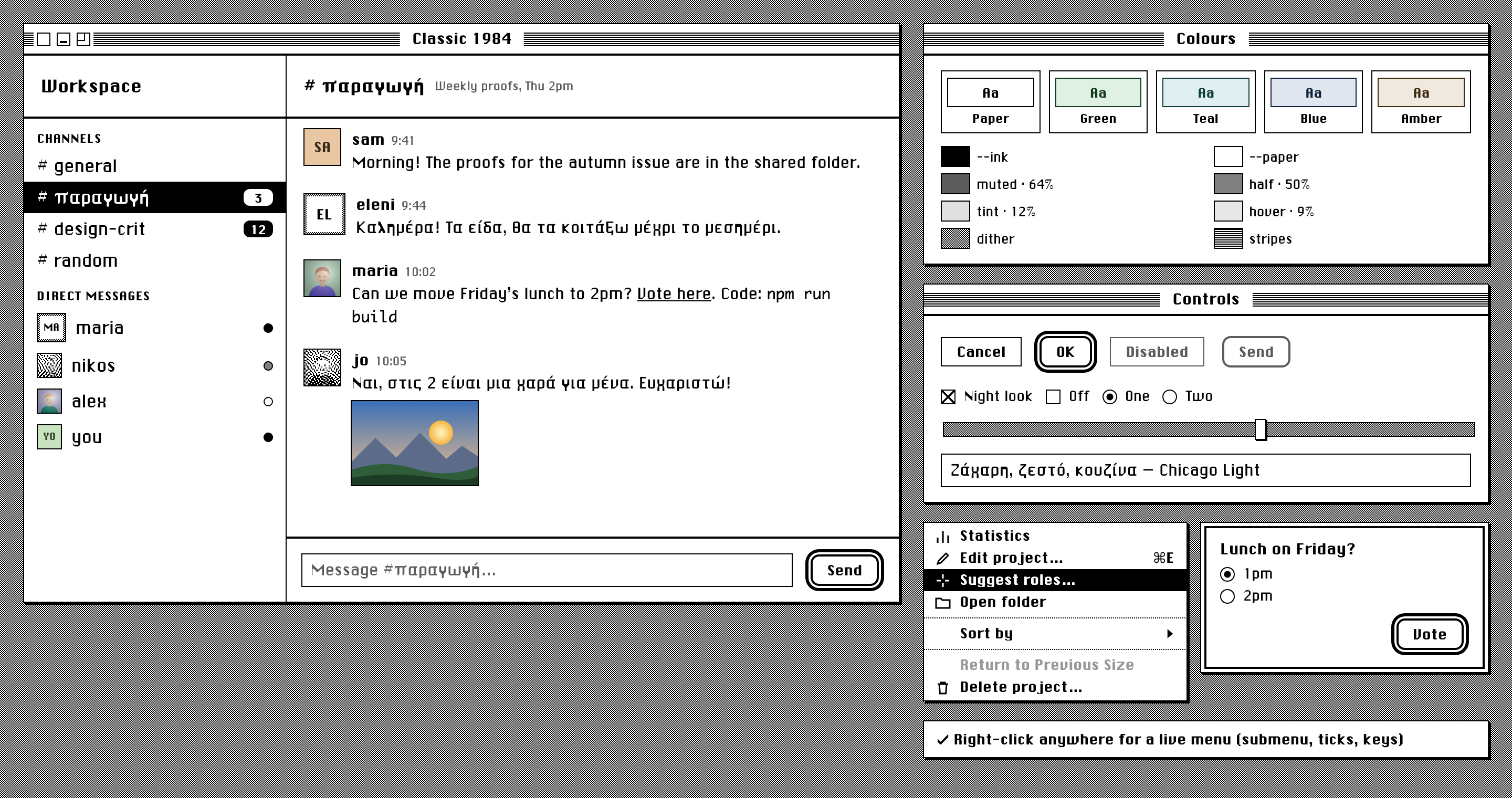Choose 1pm in the lunch poll
Viewport: 1512px width, 798px height.
click(x=1227, y=574)
